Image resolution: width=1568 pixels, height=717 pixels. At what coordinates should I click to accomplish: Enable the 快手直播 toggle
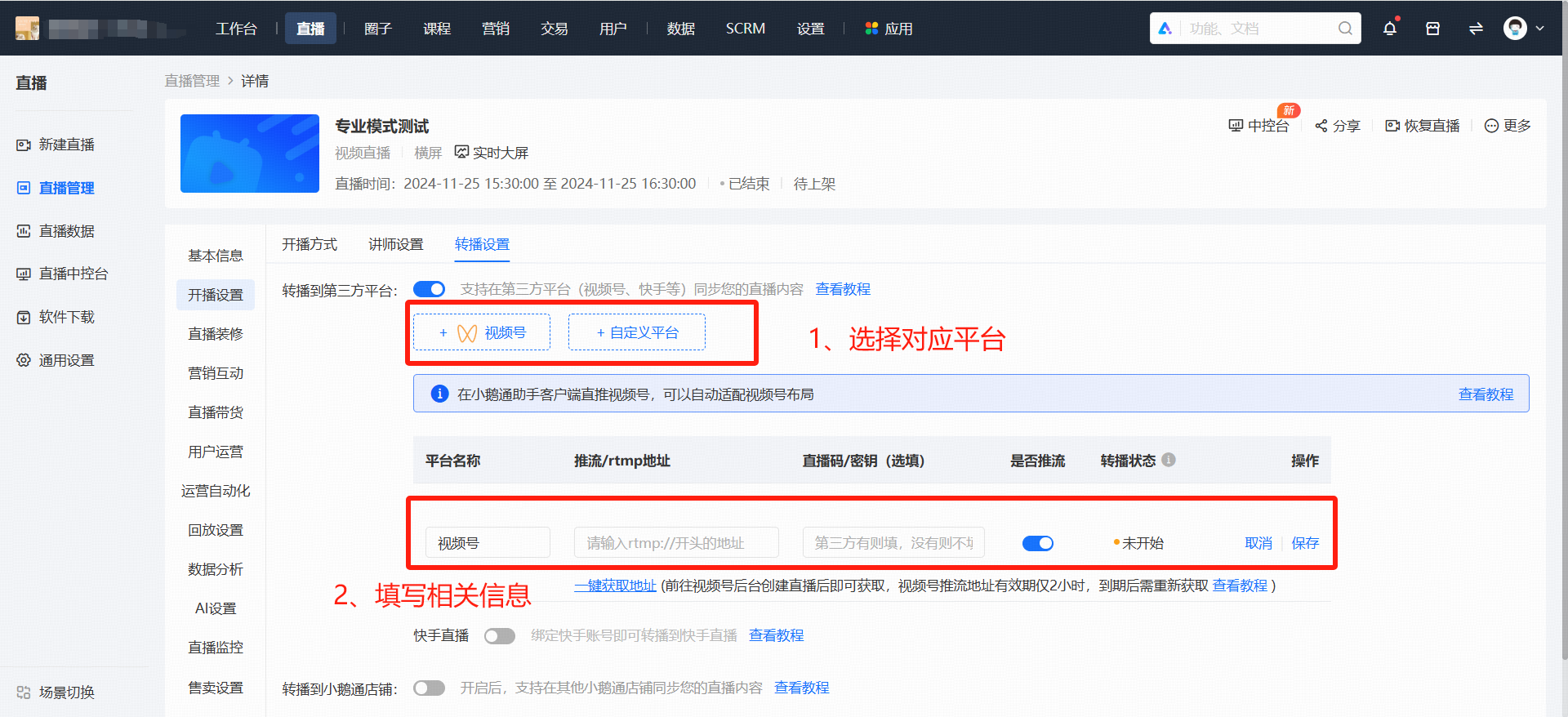click(499, 636)
